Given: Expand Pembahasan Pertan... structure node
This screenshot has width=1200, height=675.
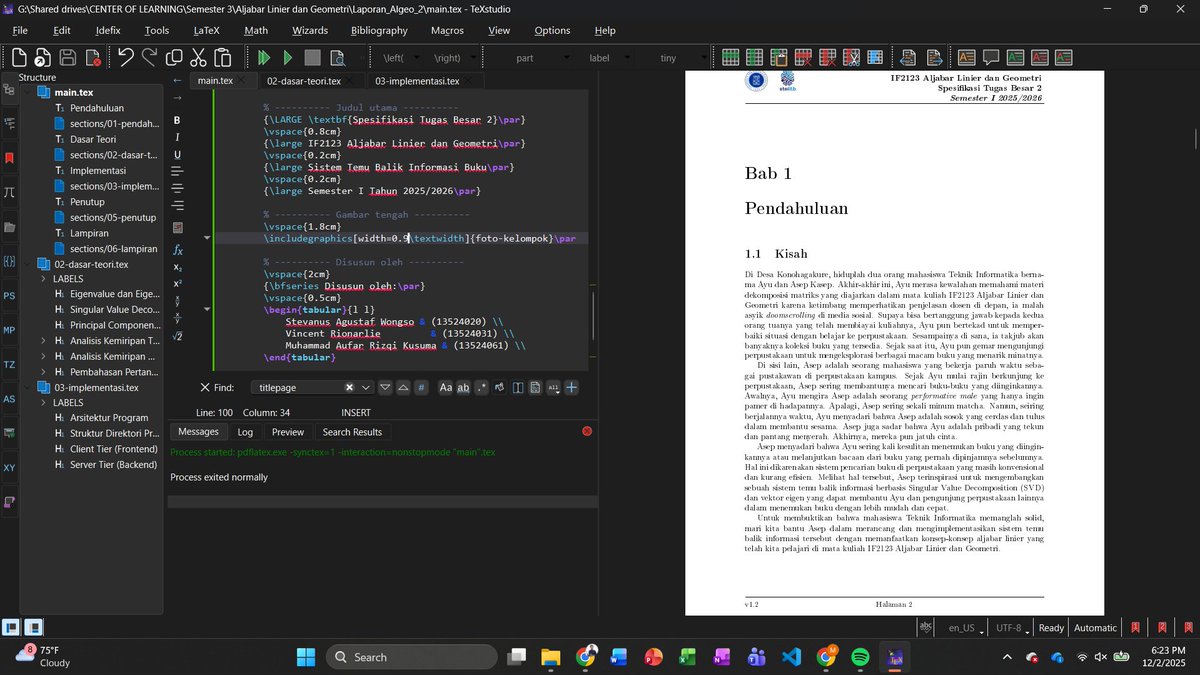Looking at the screenshot, I should (43, 372).
